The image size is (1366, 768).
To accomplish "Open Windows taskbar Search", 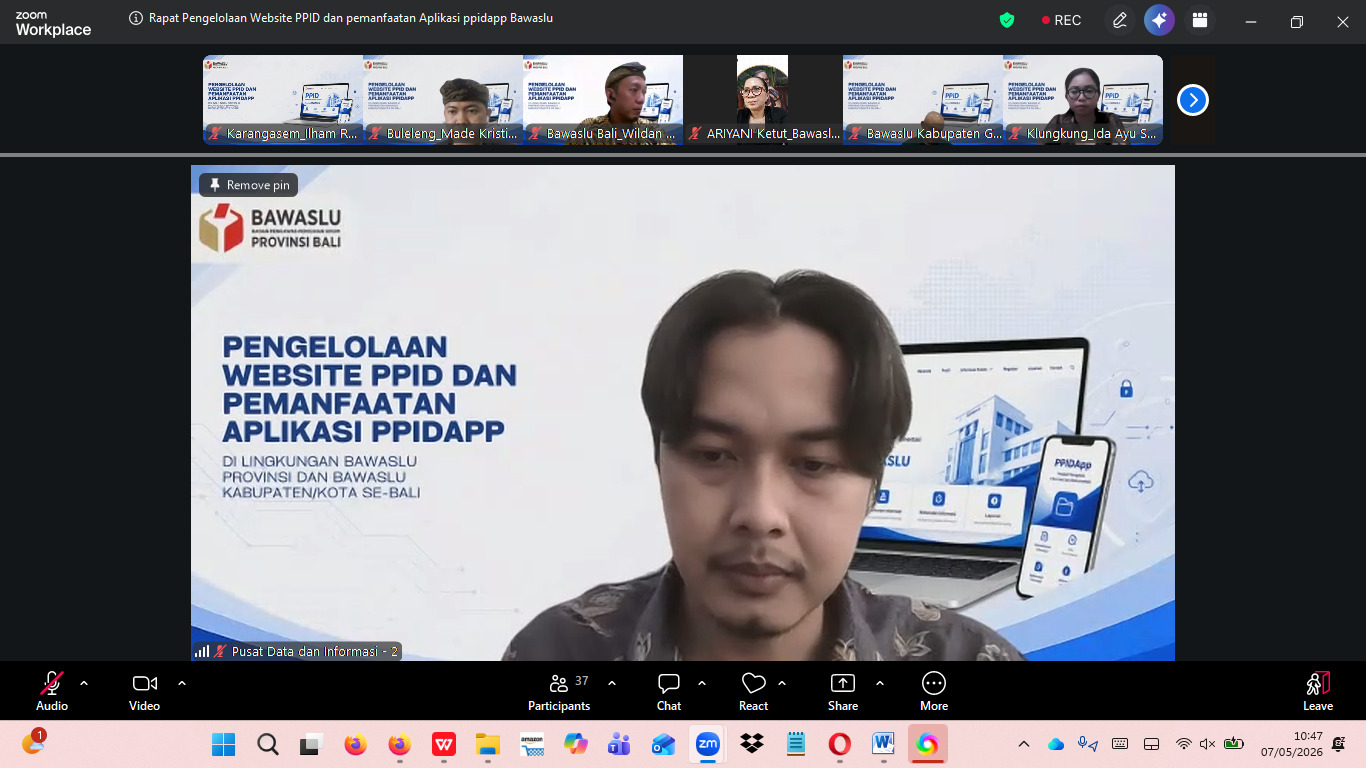I will pyautogui.click(x=267, y=744).
